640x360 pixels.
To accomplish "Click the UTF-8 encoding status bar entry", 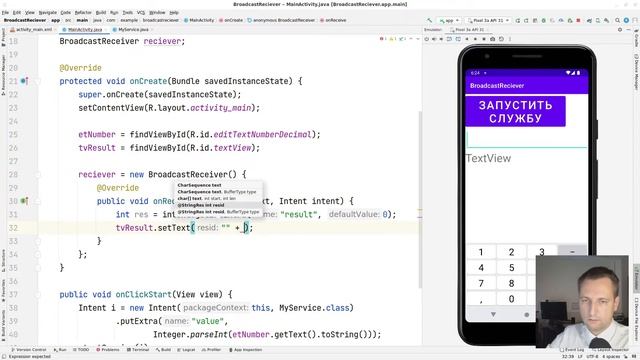I will 593,356.
